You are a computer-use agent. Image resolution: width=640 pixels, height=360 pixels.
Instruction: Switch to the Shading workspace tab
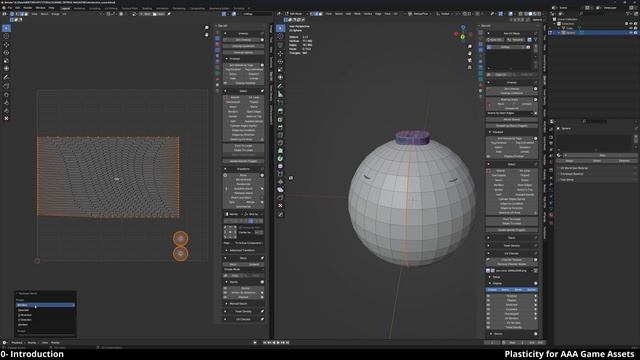coord(147,8)
